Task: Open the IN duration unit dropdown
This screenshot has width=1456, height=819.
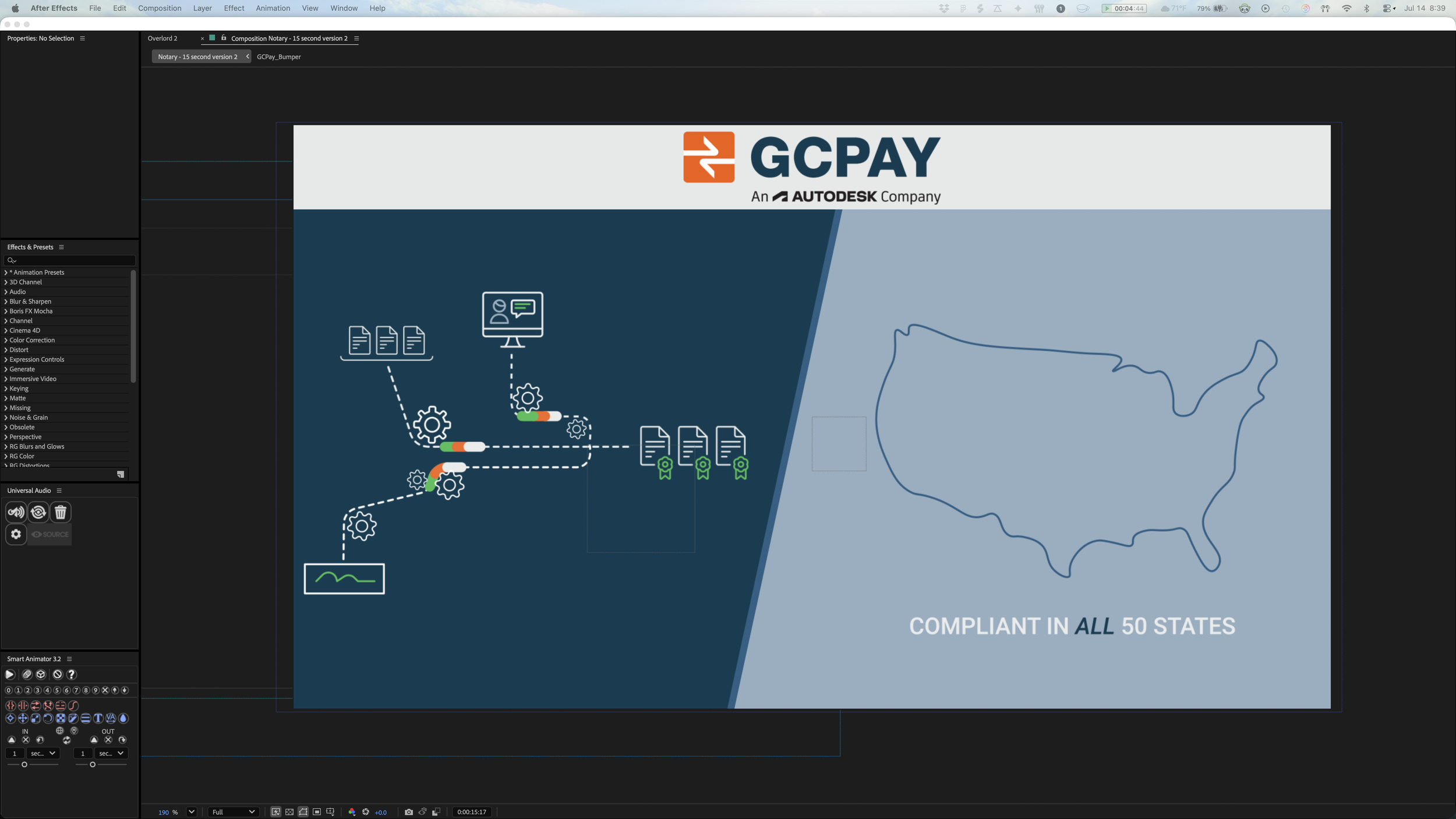Action: (x=43, y=754)
